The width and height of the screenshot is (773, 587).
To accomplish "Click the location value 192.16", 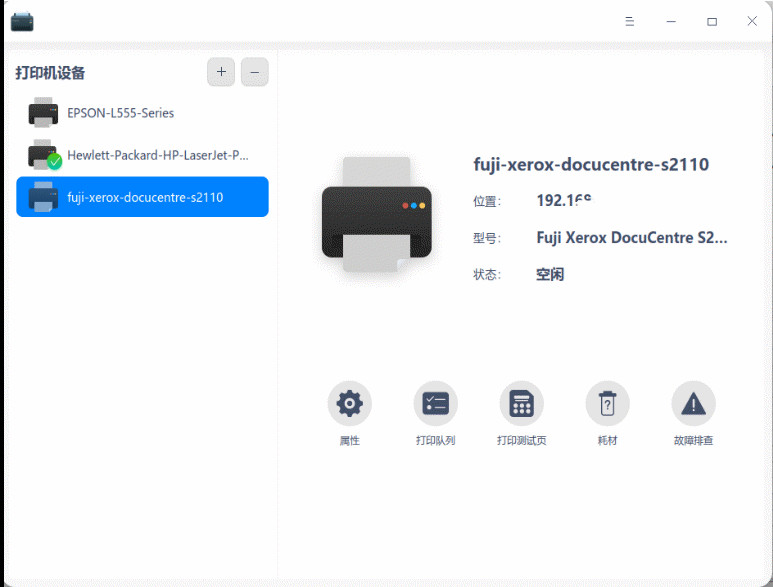I will pyautogui.click(x=563, y=201).
